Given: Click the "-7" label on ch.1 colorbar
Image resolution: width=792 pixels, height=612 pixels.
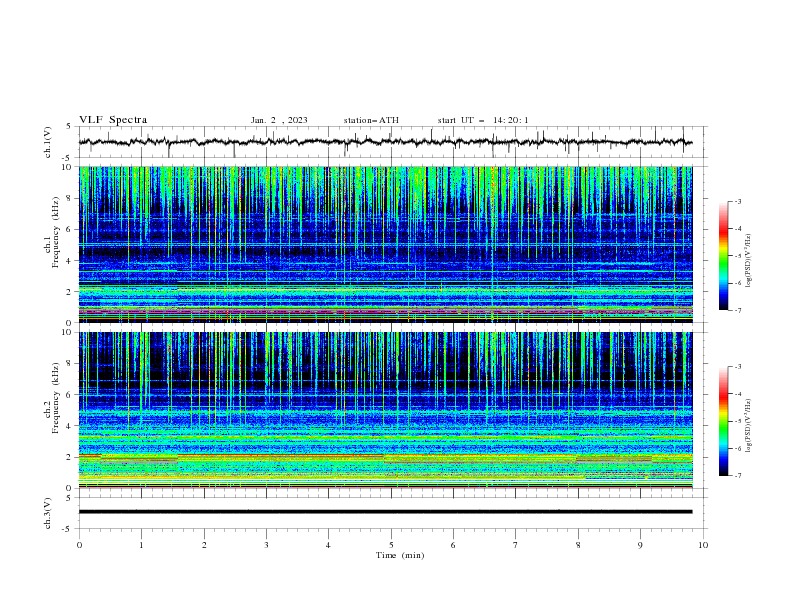Looking at the screenshot, I should [738, 310].
